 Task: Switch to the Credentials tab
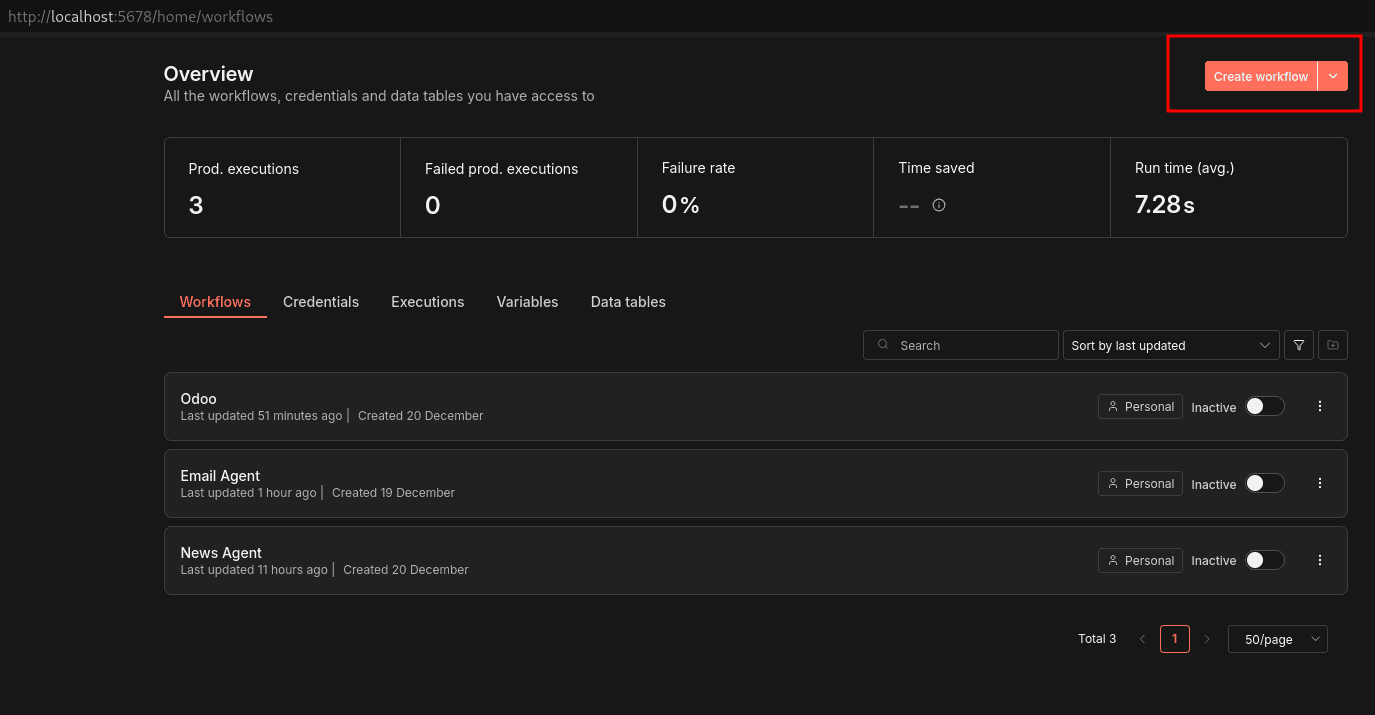point(321,301)
